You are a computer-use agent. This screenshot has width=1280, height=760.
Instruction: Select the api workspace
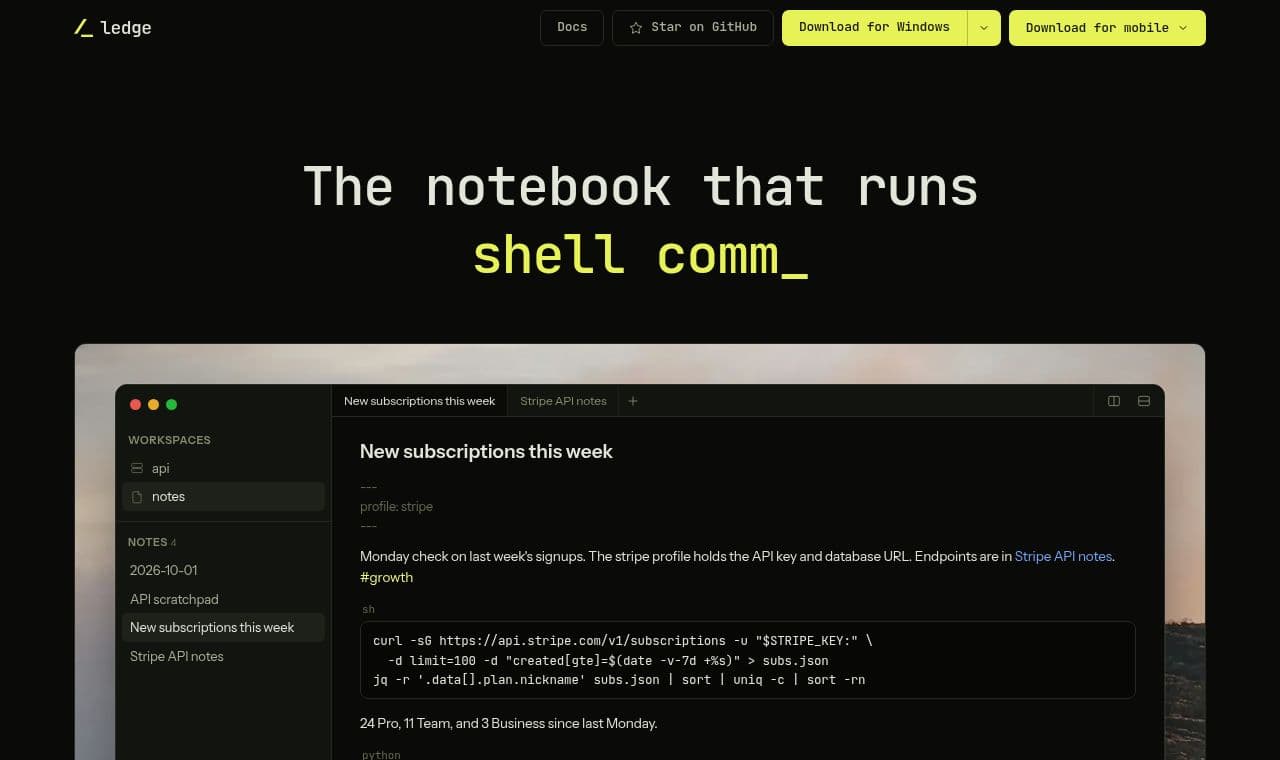click(x=223, y=468)
